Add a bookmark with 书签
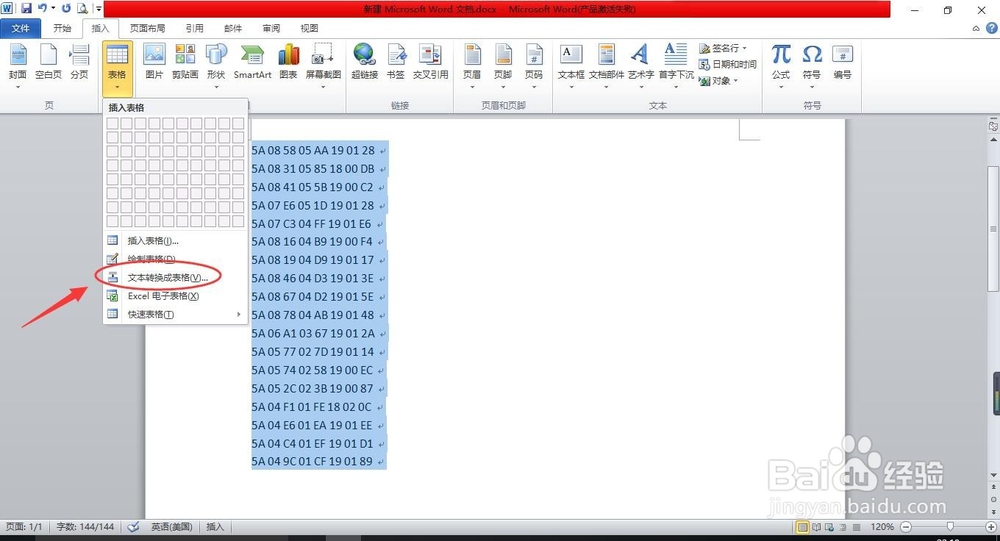This screenshot has height=541, width=1000. point(396,63)
